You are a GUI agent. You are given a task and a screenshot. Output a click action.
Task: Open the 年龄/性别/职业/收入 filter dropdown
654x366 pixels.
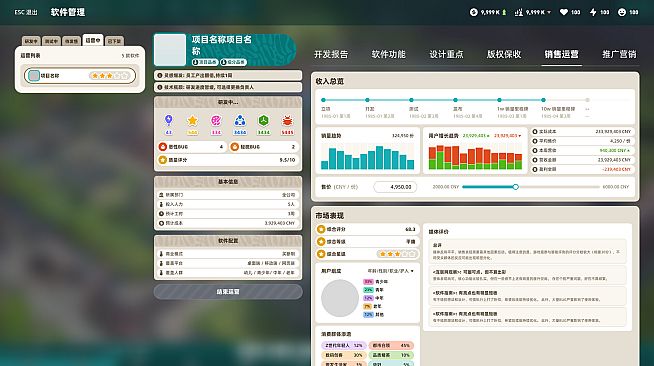[x=390, y=271]
